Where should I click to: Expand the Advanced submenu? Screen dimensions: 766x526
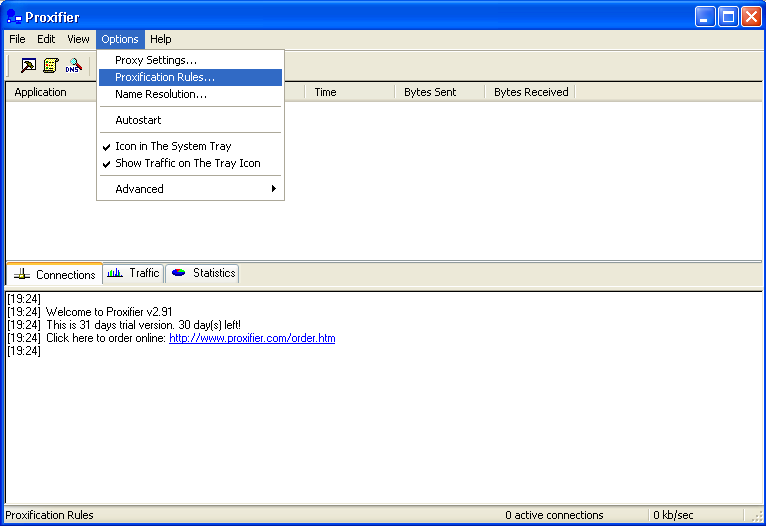190,189
